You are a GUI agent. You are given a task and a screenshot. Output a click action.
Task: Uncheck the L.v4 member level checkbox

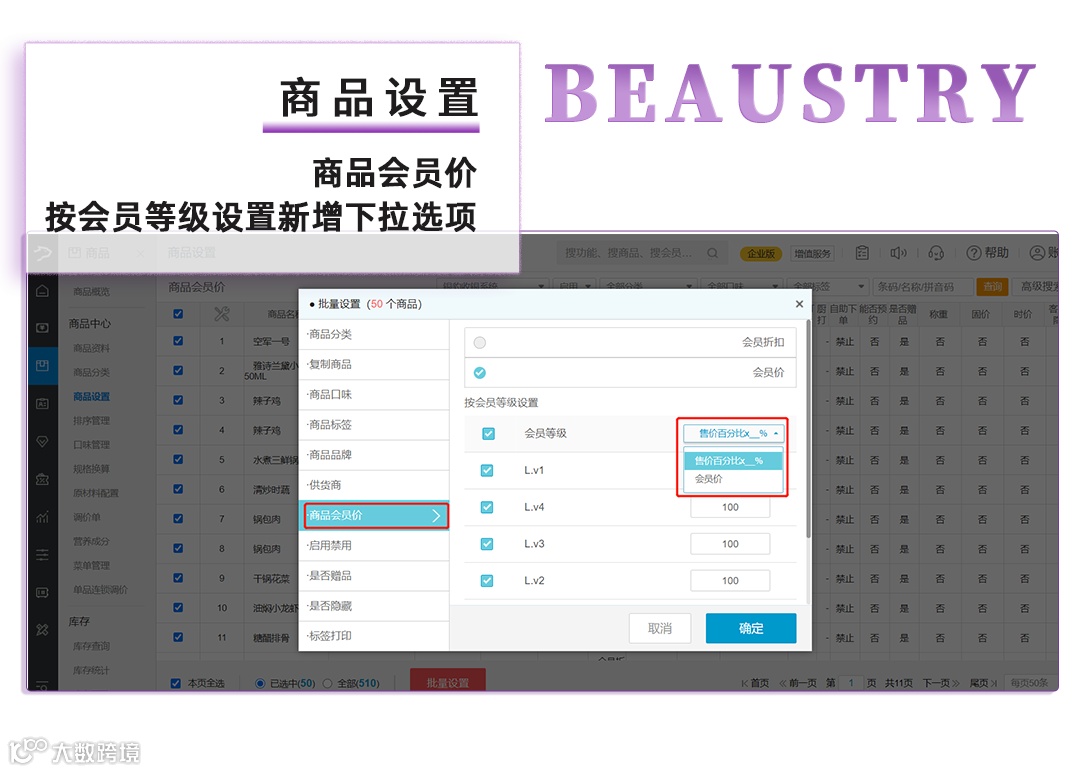pyautogui.click(x=487, y=507)
